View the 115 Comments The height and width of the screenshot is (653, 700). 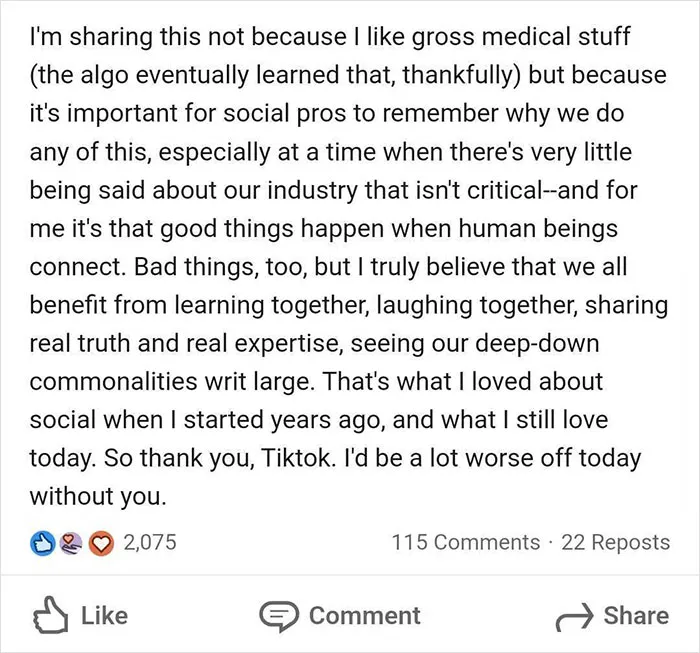466,542
